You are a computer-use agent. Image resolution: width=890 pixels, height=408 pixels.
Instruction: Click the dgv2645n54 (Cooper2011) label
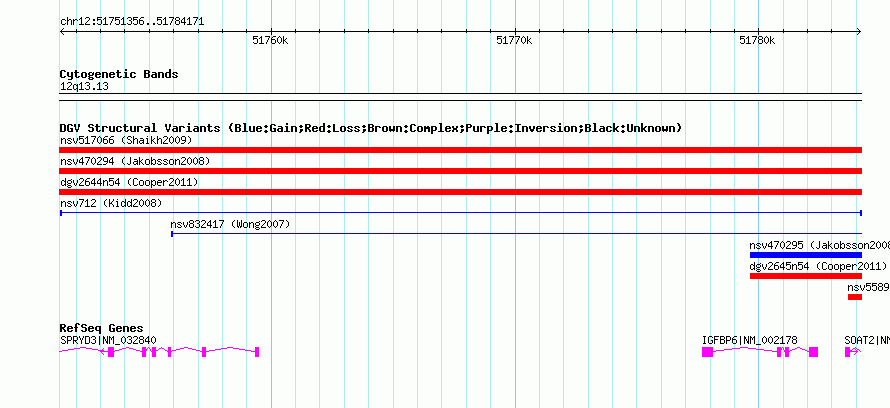click(x=818, y=266)
